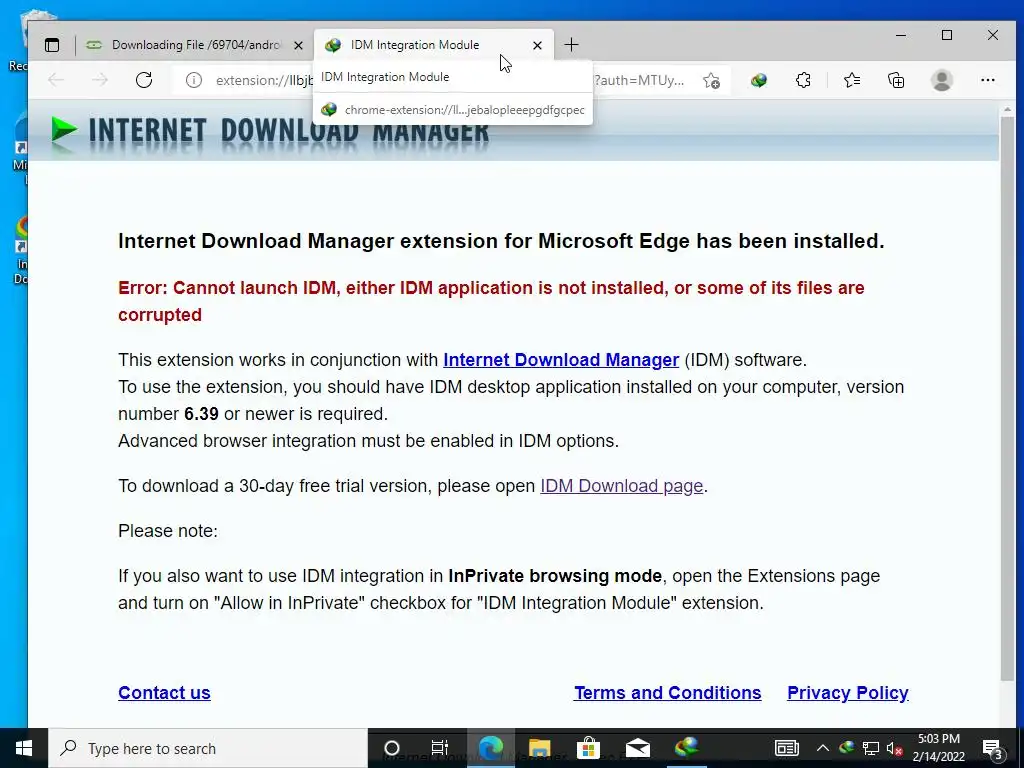Click the 'IDM Integration Module' tooltip title
The image size is (1024, 768).
(x=385, y=77)
